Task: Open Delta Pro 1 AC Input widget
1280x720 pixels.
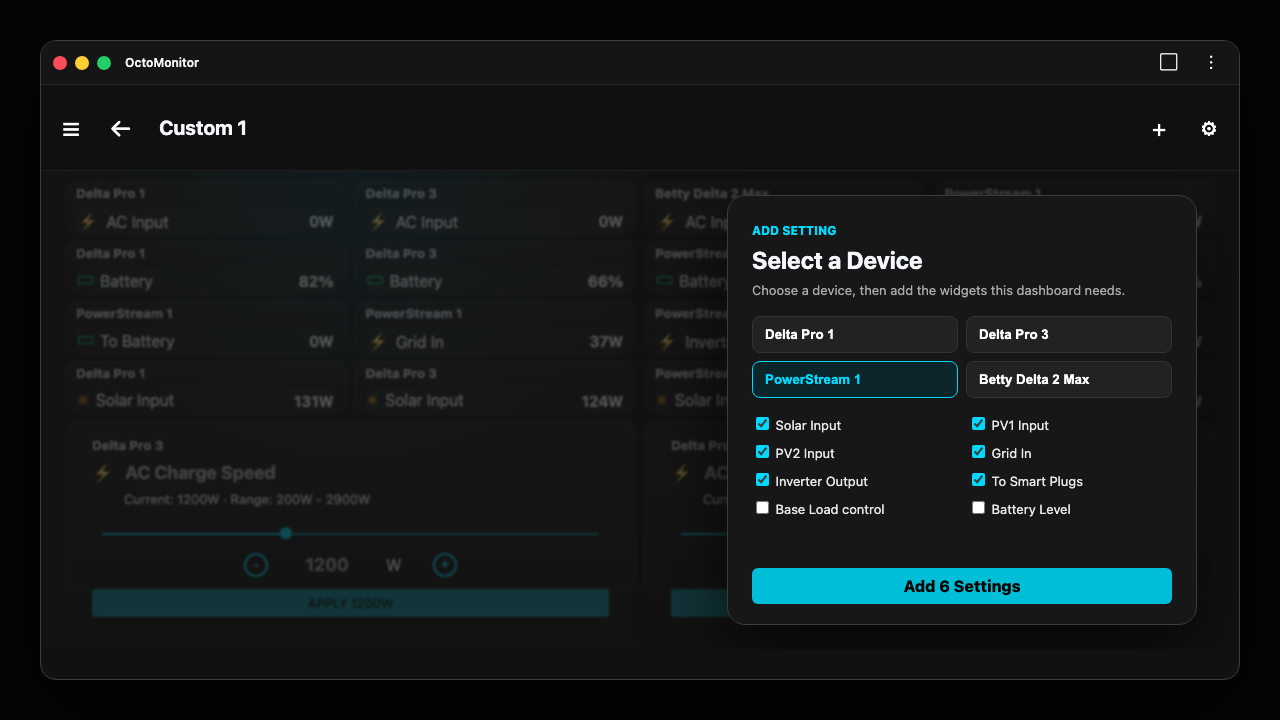Action: [206, 209]
